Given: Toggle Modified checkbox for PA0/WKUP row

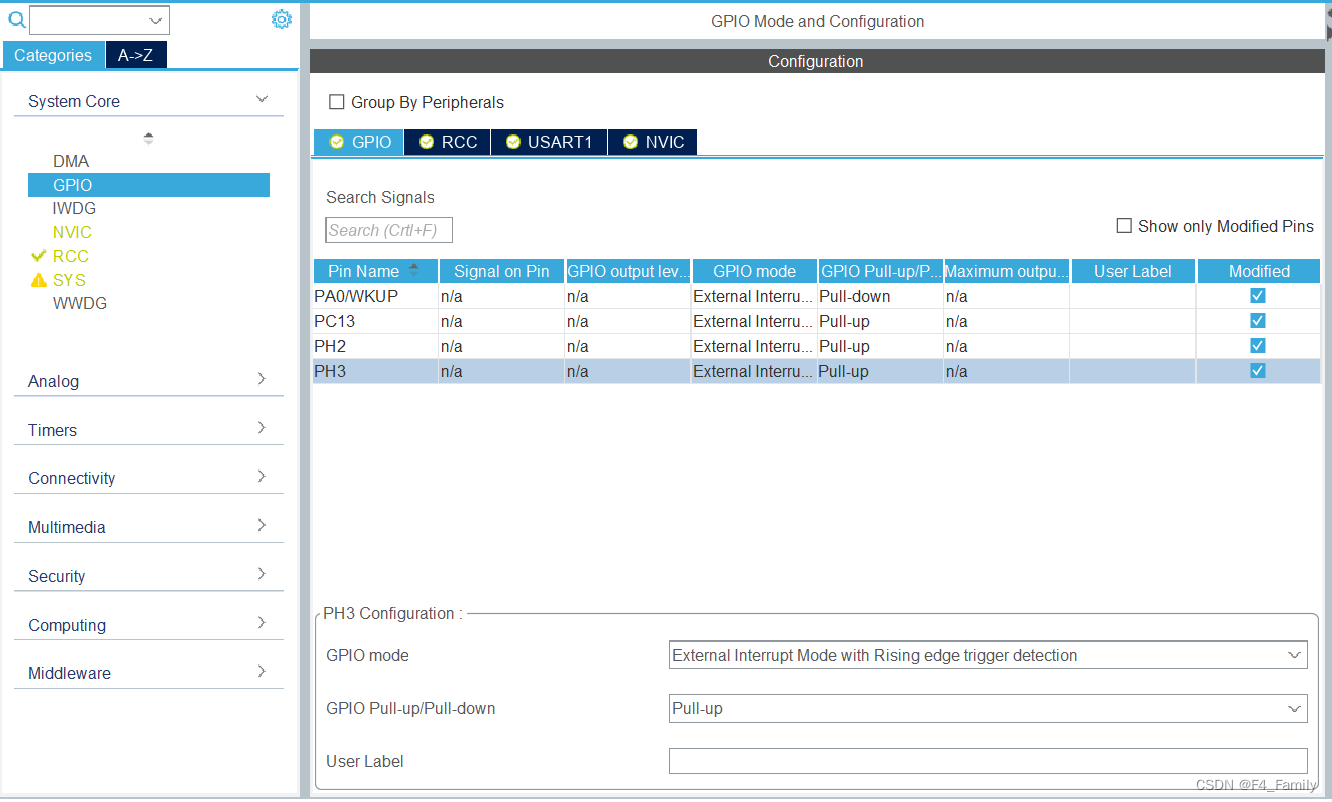Looking at the screenshot, I should 1258,296.
